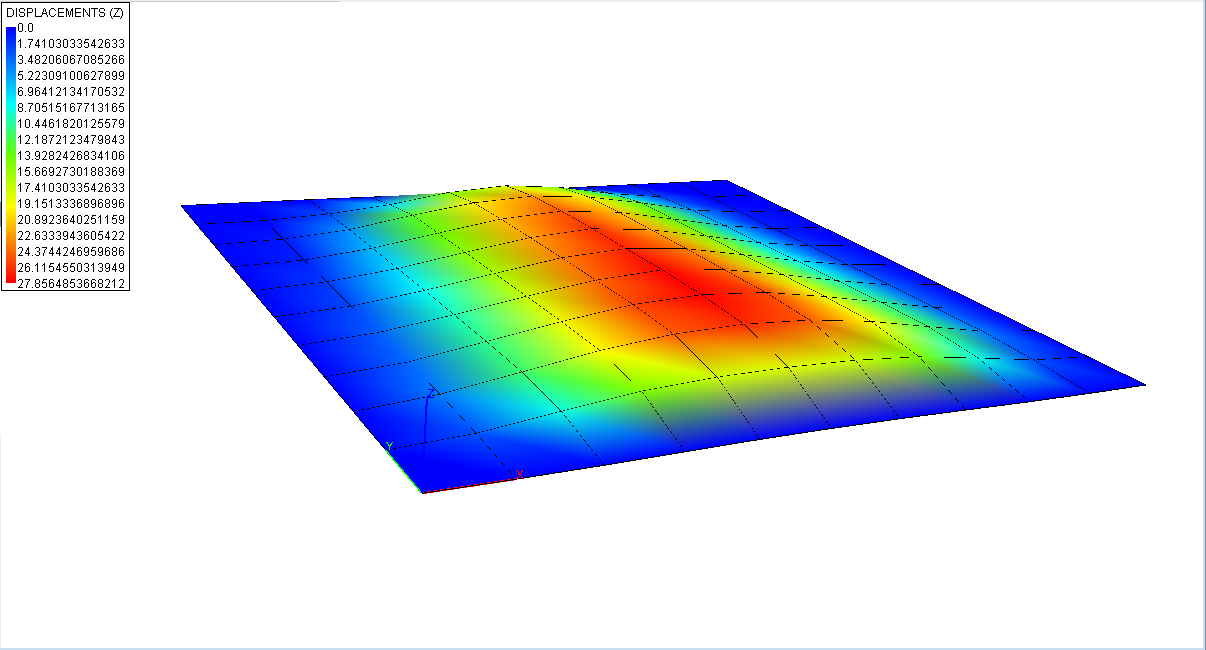
Task: Click the green middle of the color bar
Action: point(10,150)
